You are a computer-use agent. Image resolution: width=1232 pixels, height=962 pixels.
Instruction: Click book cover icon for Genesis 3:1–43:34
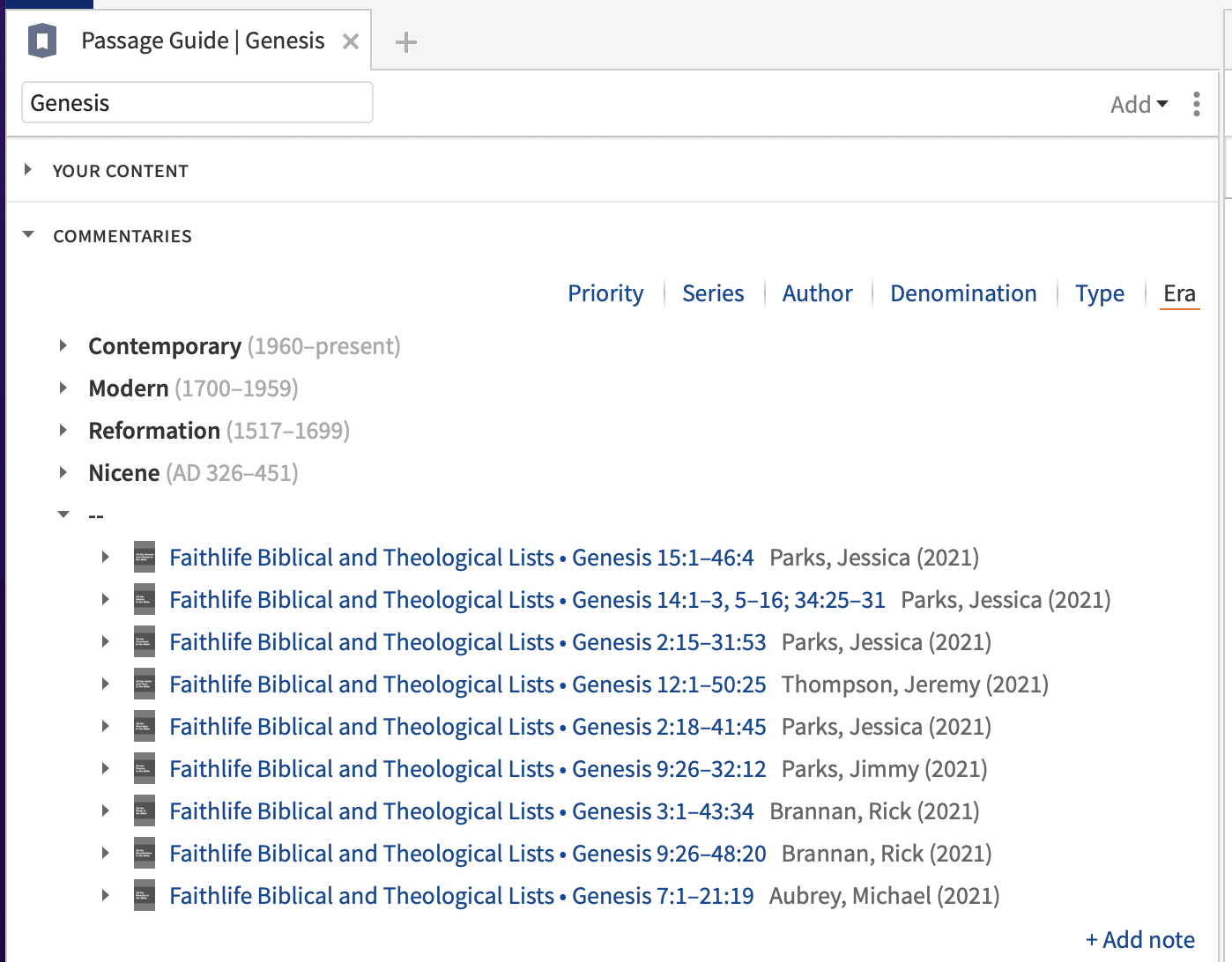[145, 810]
